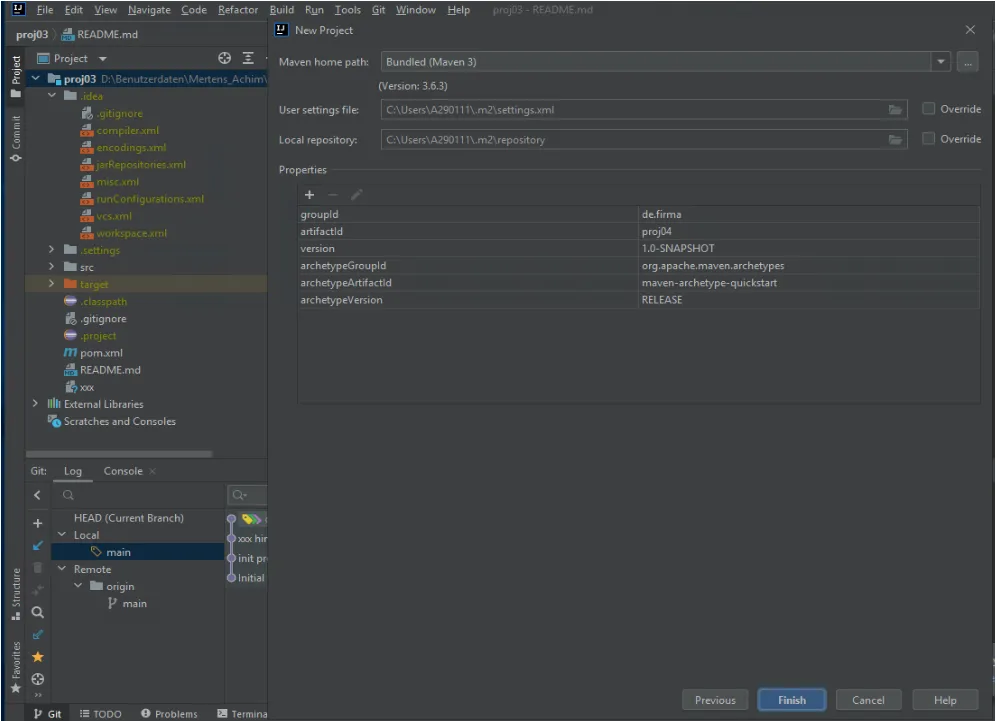Screen dimensions: 996x721
Task: Click the Maven icon next to pom.xml
Action: pyautogui.click(x=70, y=353)
